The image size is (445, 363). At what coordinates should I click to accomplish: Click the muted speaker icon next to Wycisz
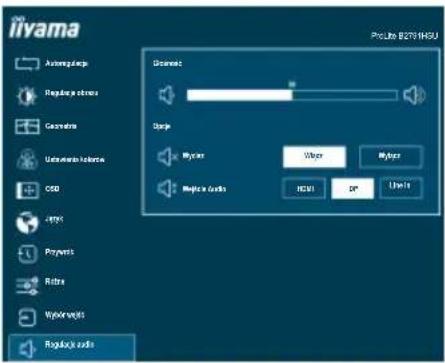[167, 156]
